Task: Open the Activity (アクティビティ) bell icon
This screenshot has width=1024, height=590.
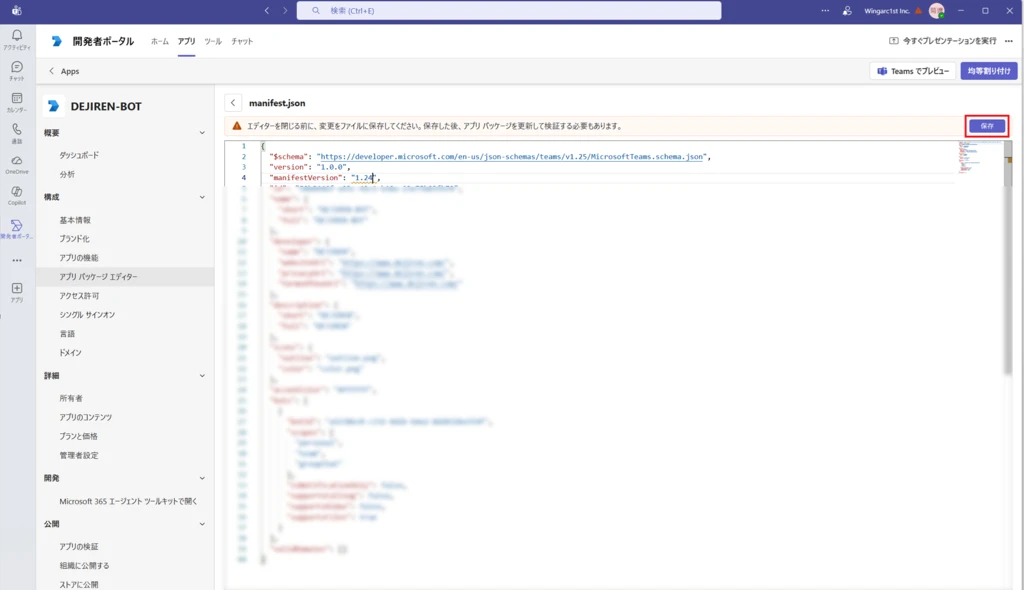Action: (x=17, y=36)
